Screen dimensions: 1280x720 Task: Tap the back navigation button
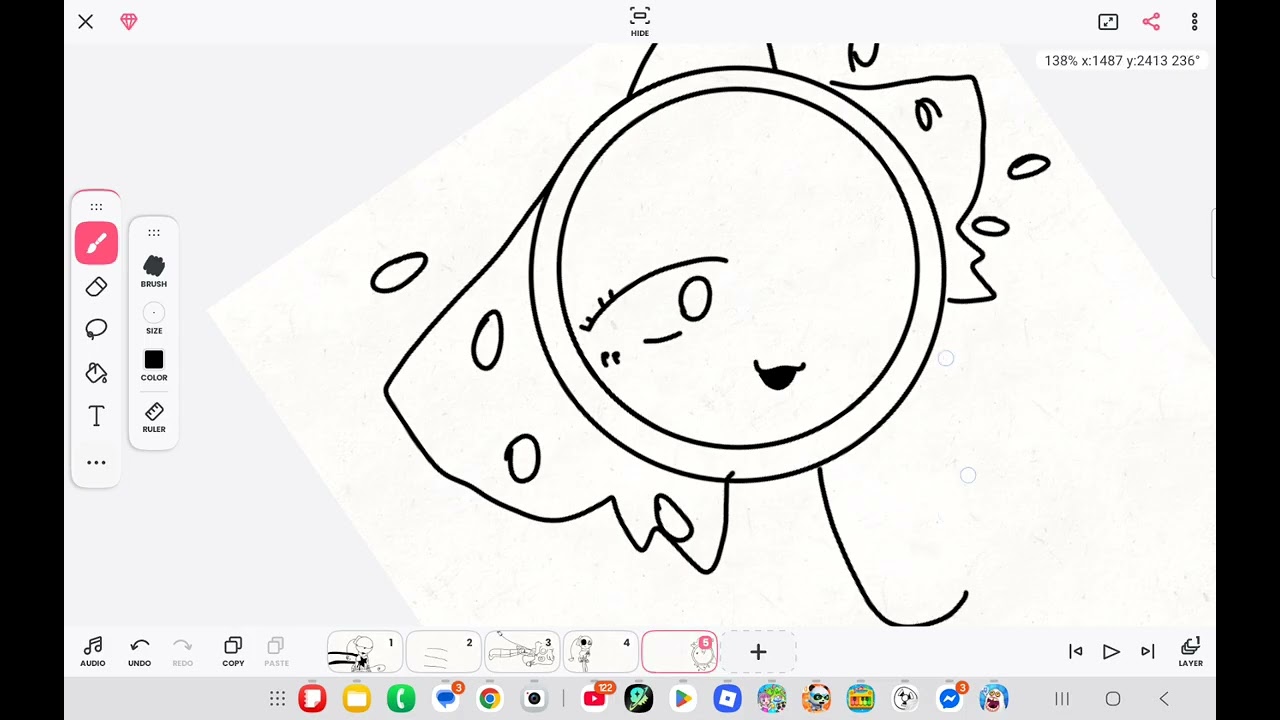tap(1164, 699)
